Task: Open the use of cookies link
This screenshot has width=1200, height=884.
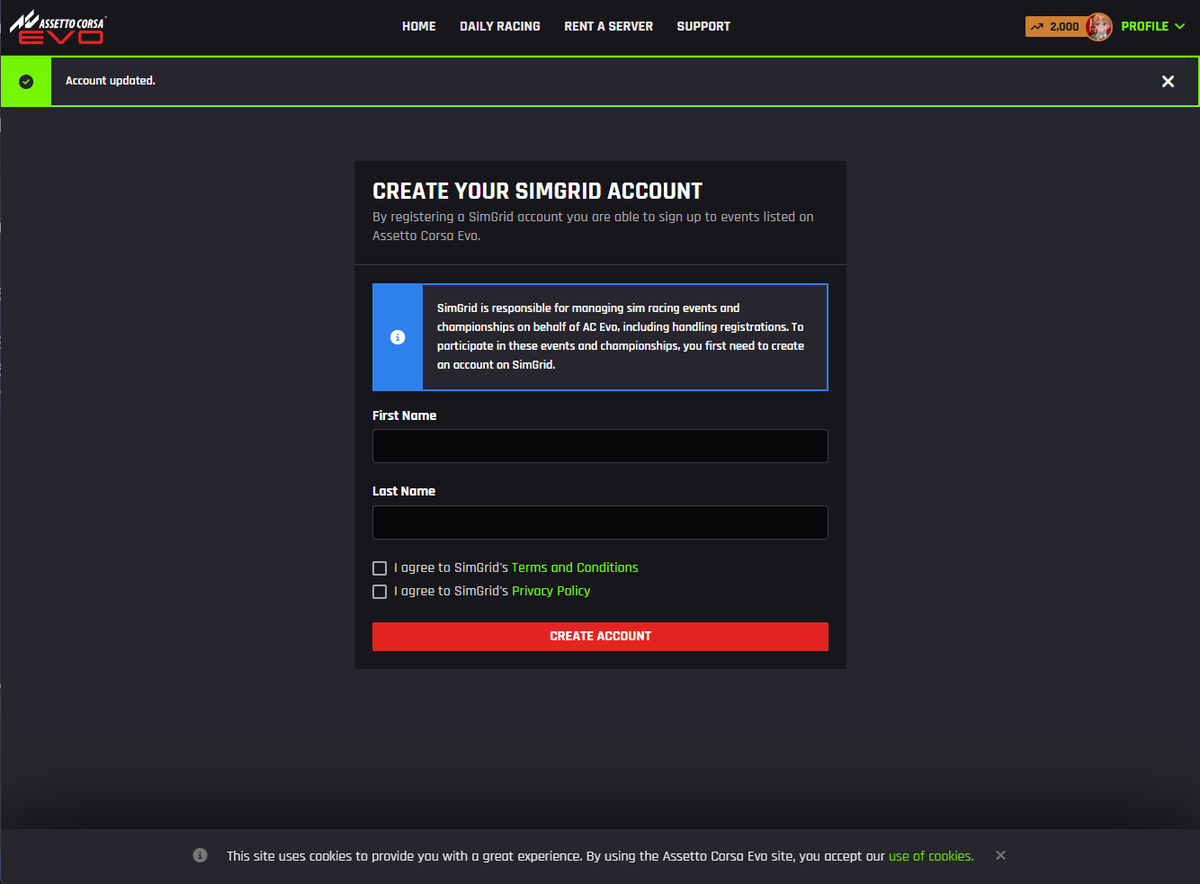Action: pos(931,856)
